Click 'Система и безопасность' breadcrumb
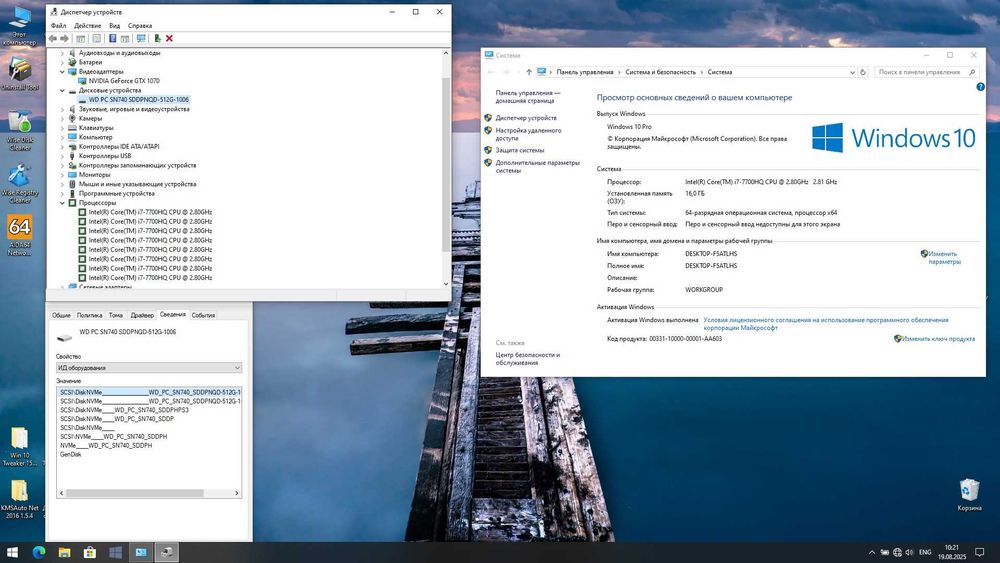This screenshot has width=1000, height=563. 660,72
